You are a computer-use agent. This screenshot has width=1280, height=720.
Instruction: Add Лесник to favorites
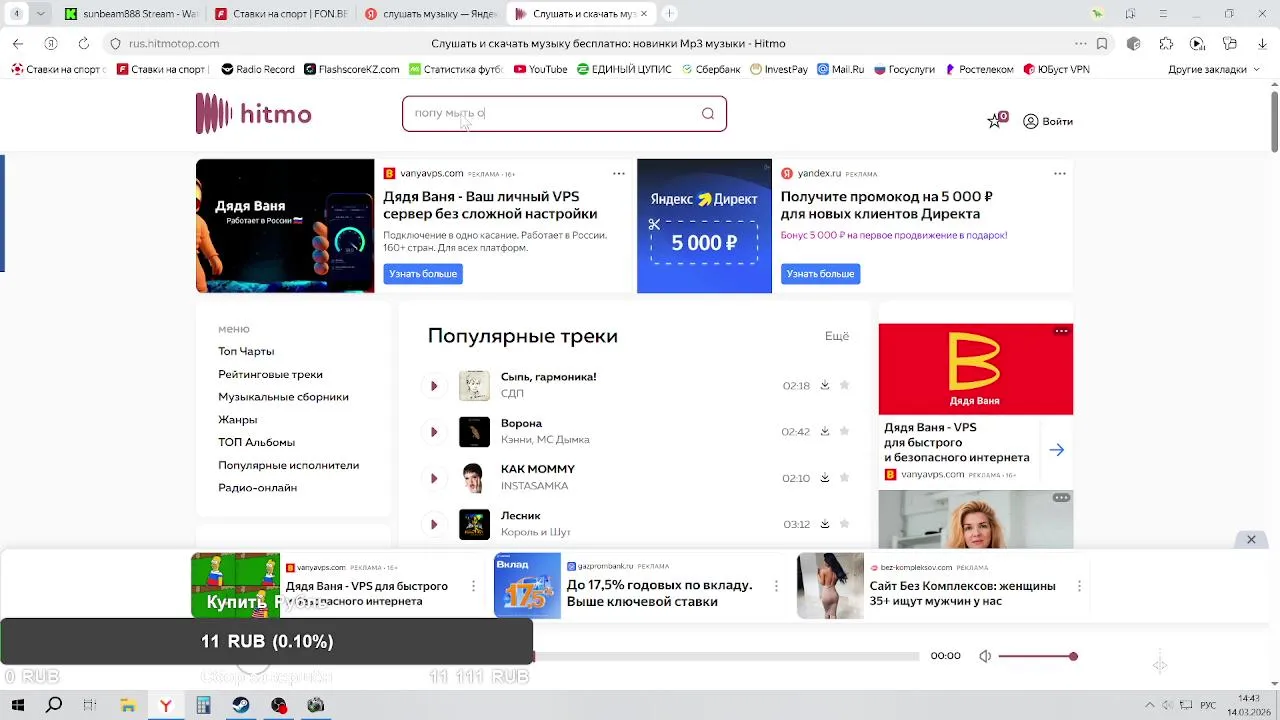[x=844, y=523]
